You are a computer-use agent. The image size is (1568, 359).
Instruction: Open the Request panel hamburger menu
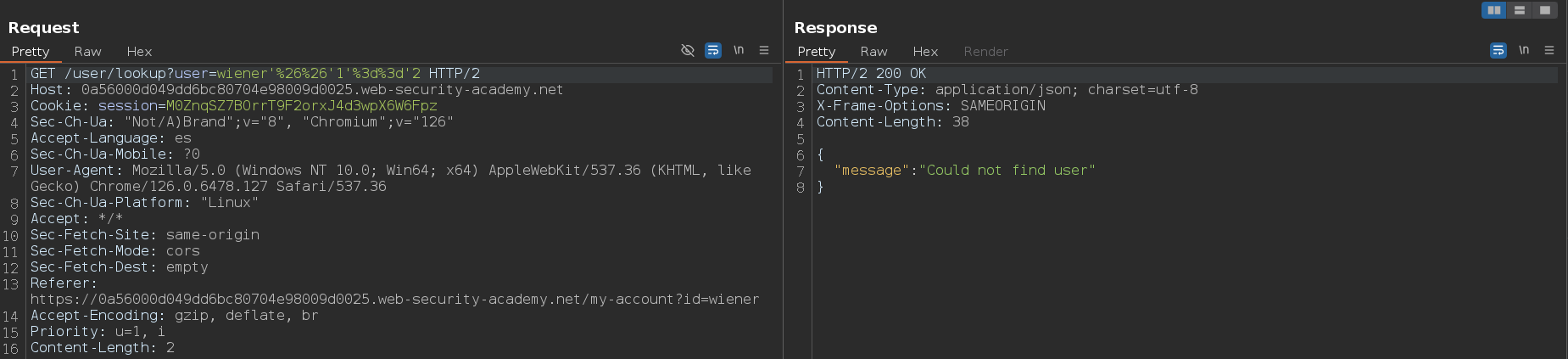click(764, 51)
